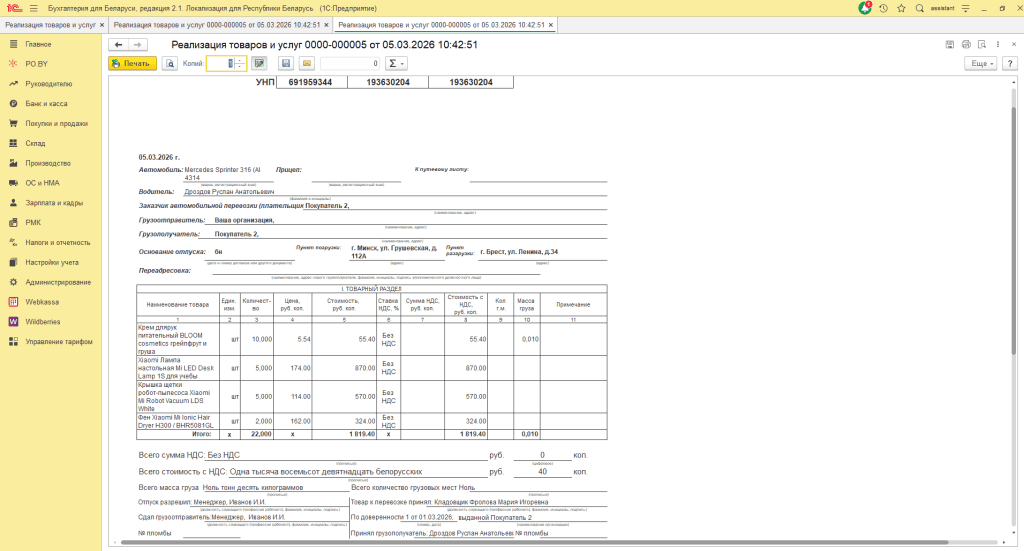Click the Печать button
This screenshot has height=551, width=1024.
coord(131,63)
